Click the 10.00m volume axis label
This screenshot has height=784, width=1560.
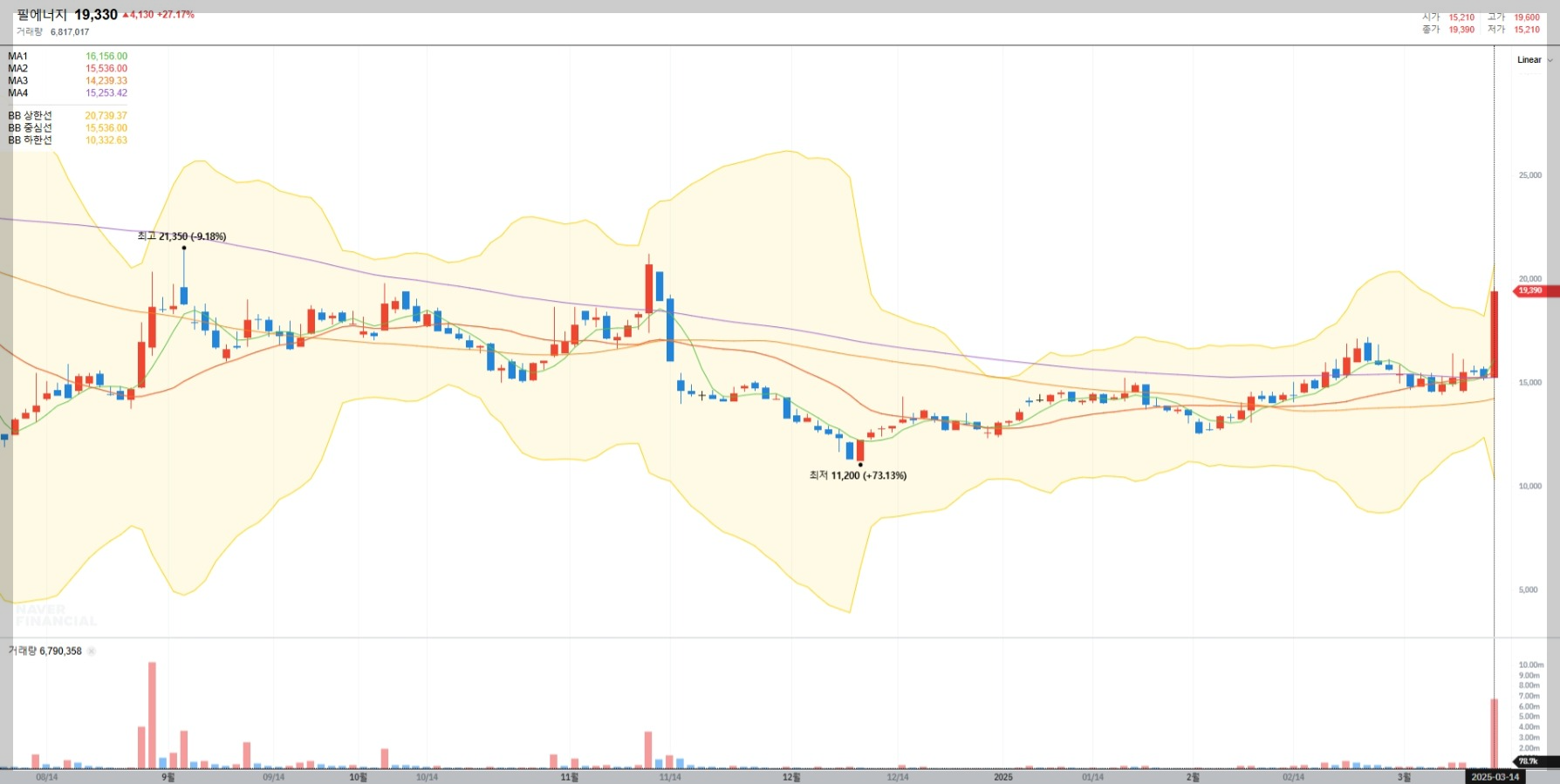[x=1531, y=665]
